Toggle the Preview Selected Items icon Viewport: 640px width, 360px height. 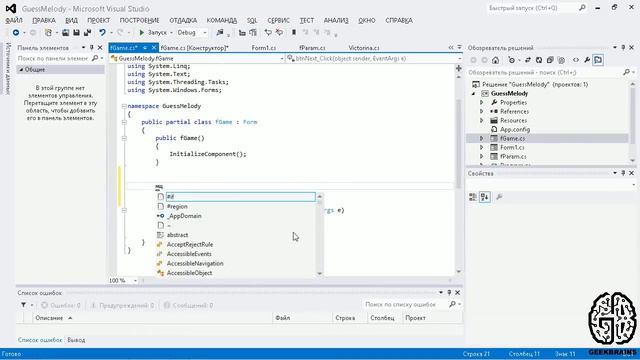(598, 60)
